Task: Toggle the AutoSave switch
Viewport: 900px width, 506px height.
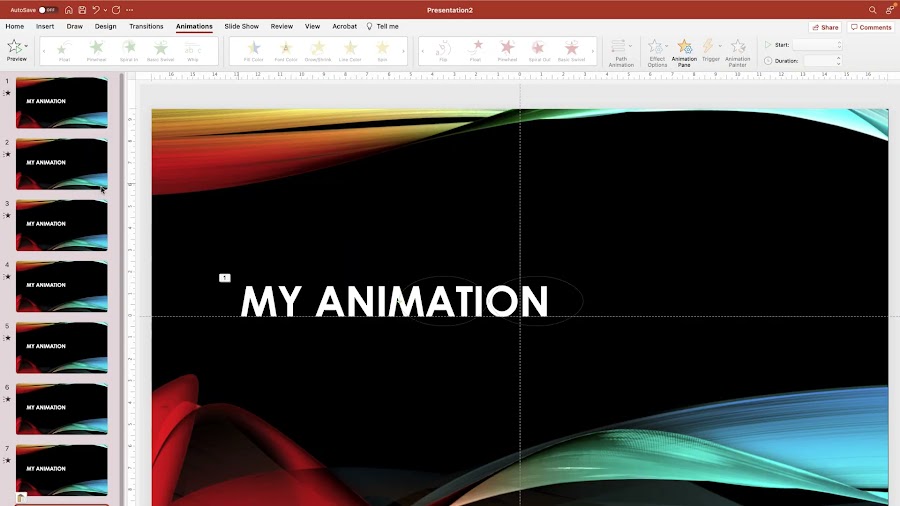Action: point(47,10)
